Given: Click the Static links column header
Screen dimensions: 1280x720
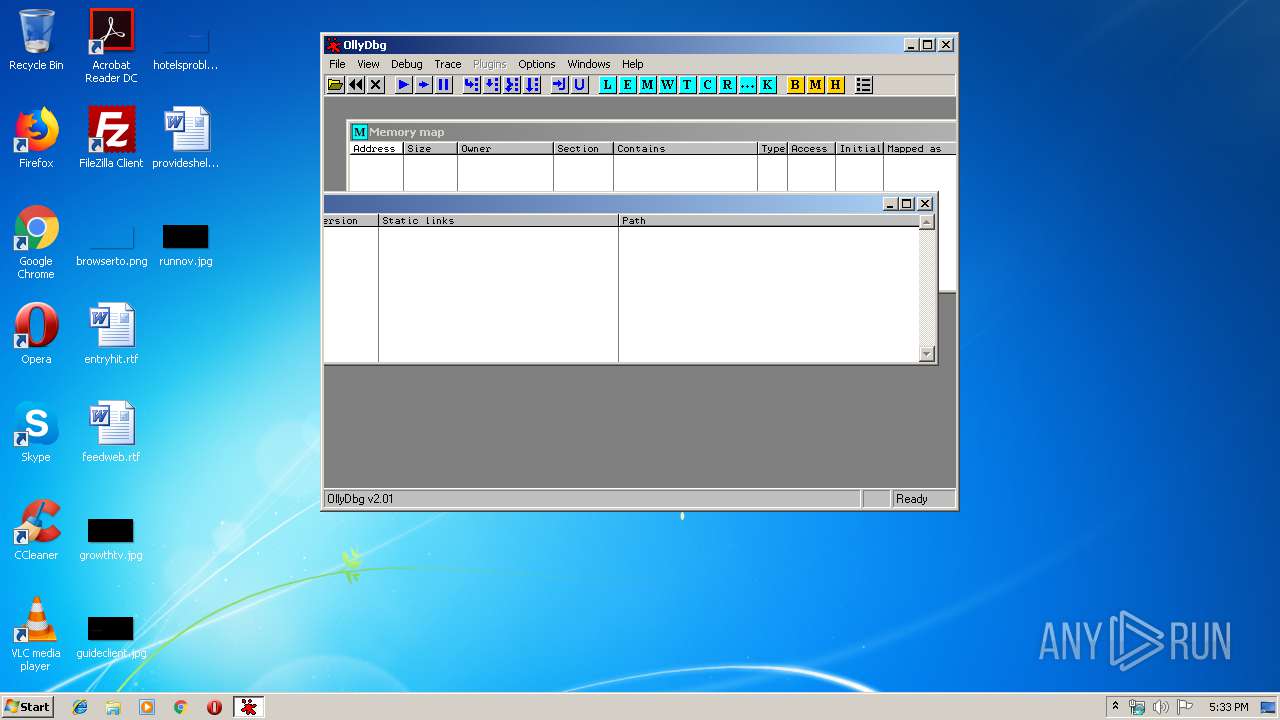Looking at the screenshot, I should click(498, 220).
